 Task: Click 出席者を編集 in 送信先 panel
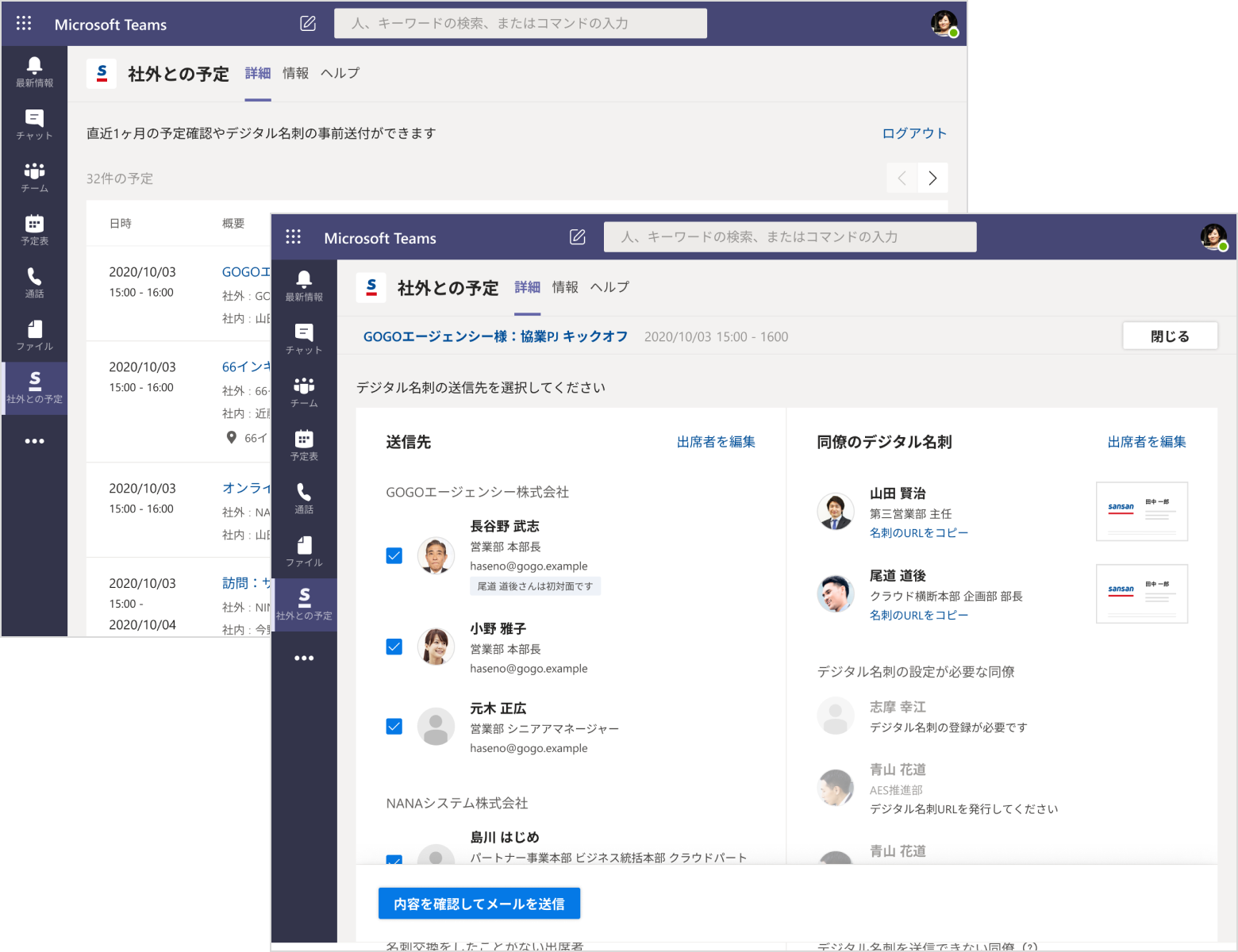point(716,442)
